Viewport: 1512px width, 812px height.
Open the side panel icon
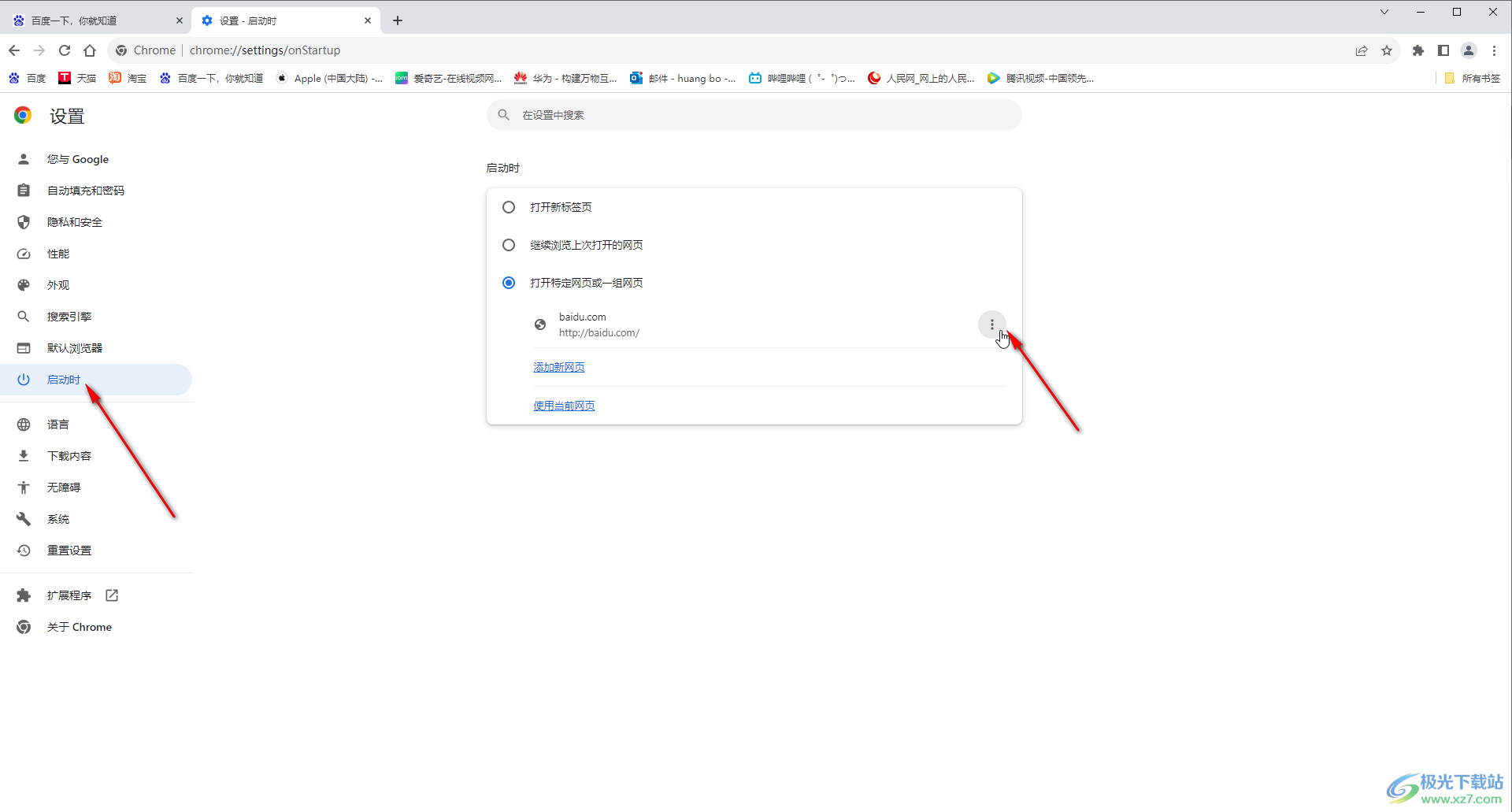[x=1443, y=50]
